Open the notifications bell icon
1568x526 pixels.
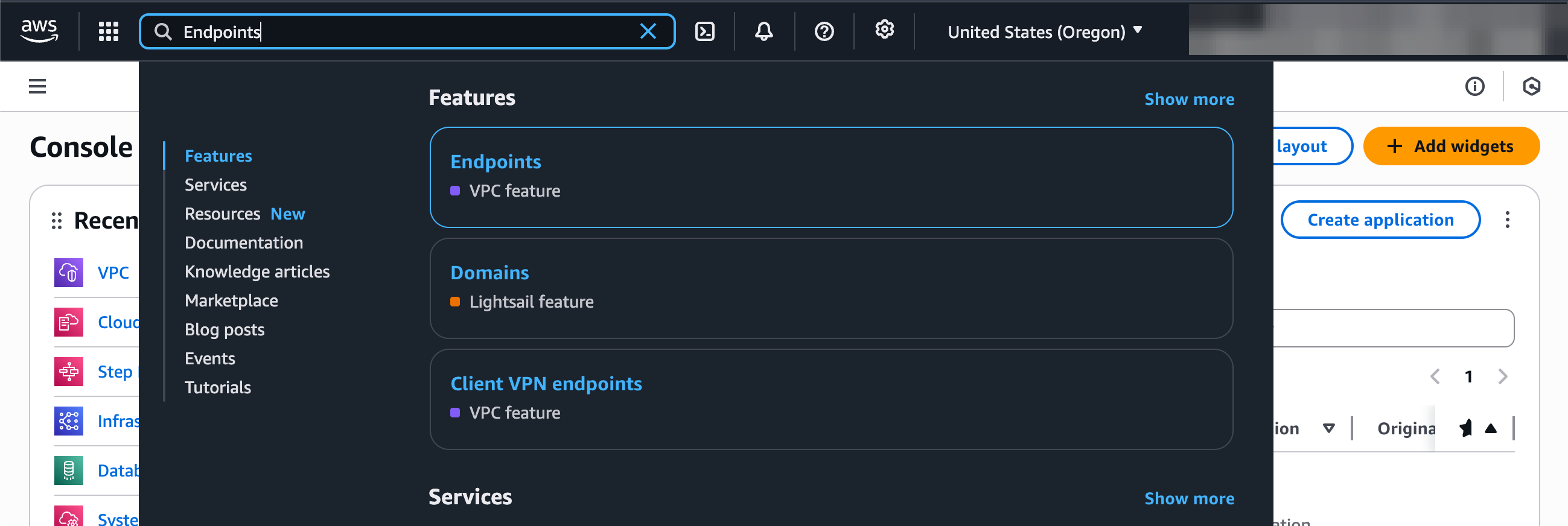[x=764, y=31]
